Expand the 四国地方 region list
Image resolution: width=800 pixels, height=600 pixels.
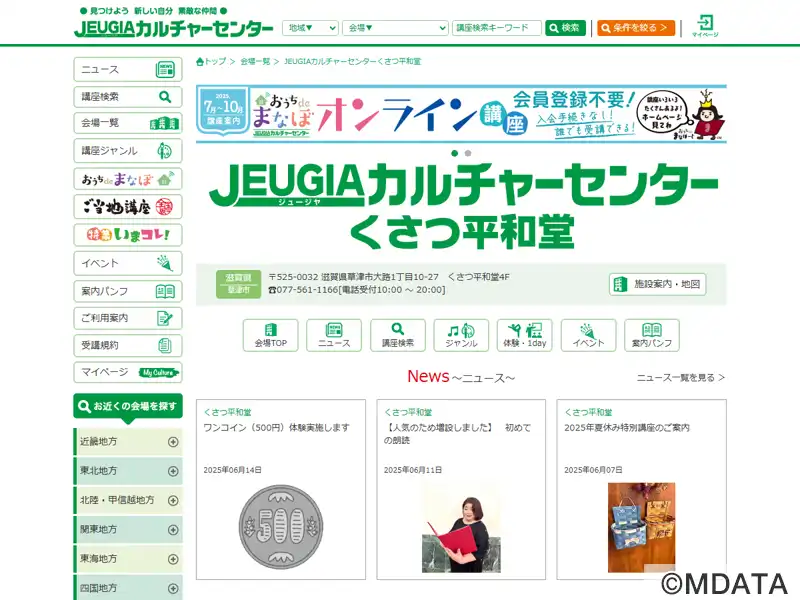point(128,588)
